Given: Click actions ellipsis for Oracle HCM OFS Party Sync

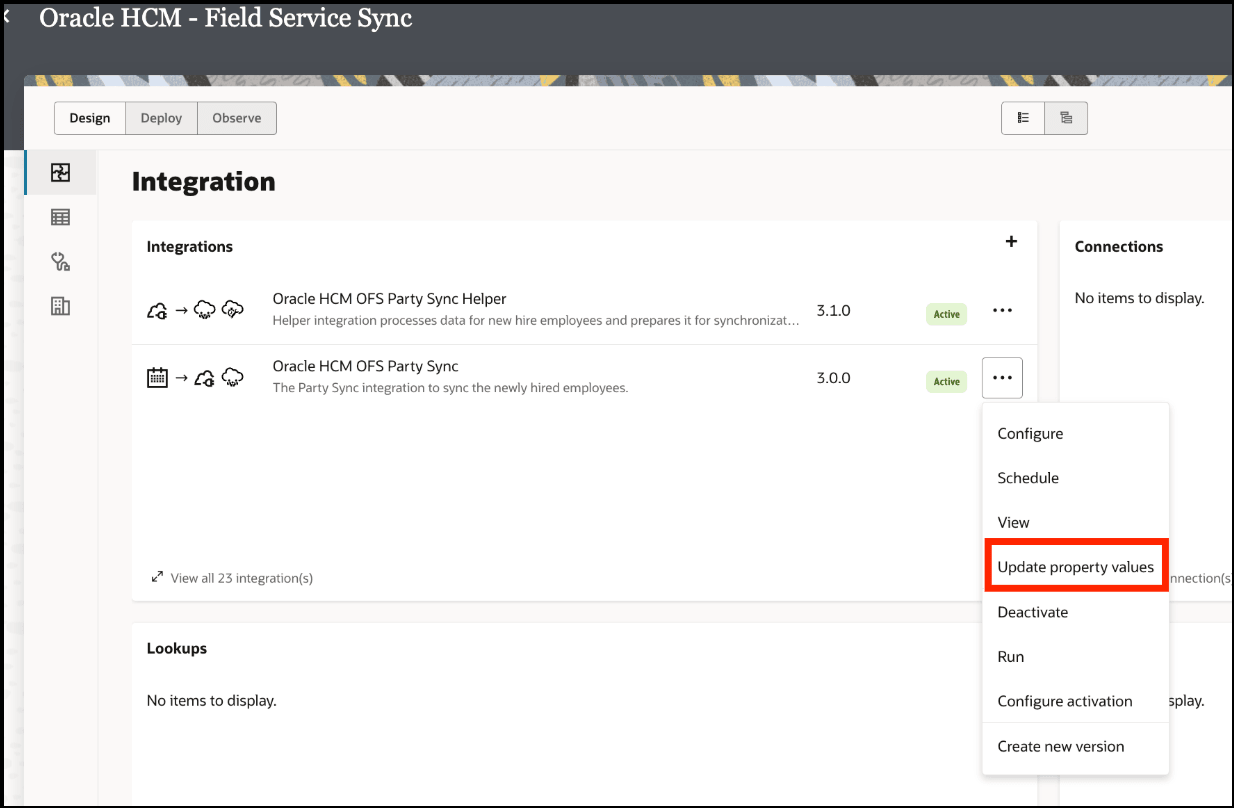Looking at the screenshot, I should [1002, 378].
